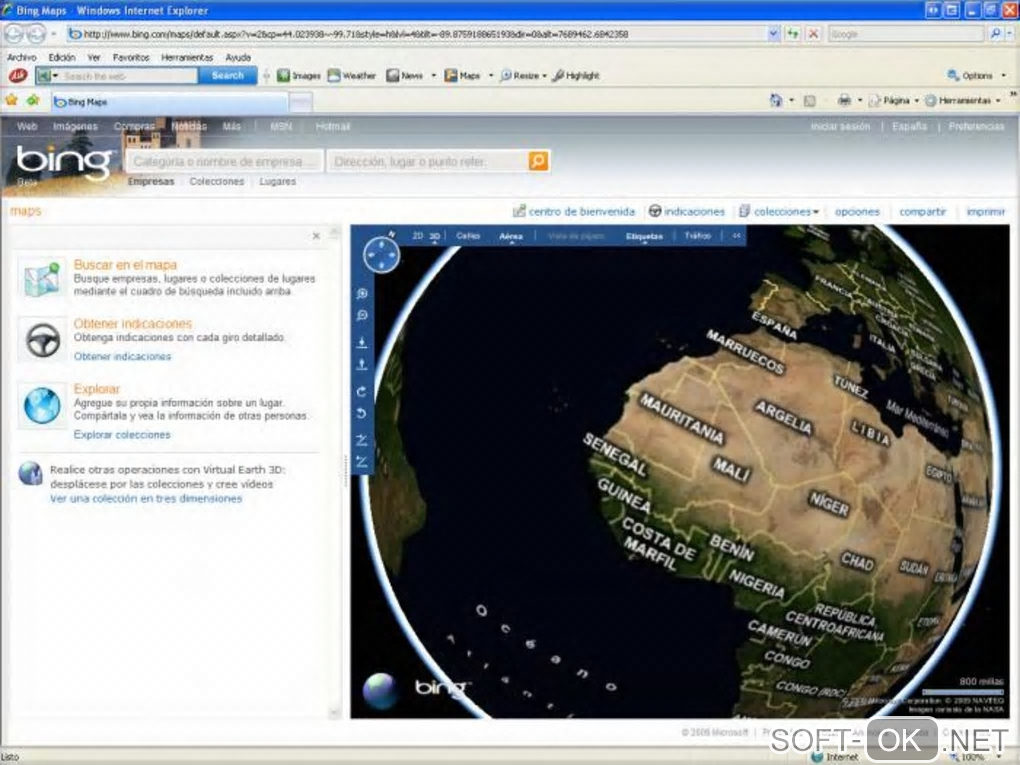Click the orange search magnifier button

tap(539, 161)
